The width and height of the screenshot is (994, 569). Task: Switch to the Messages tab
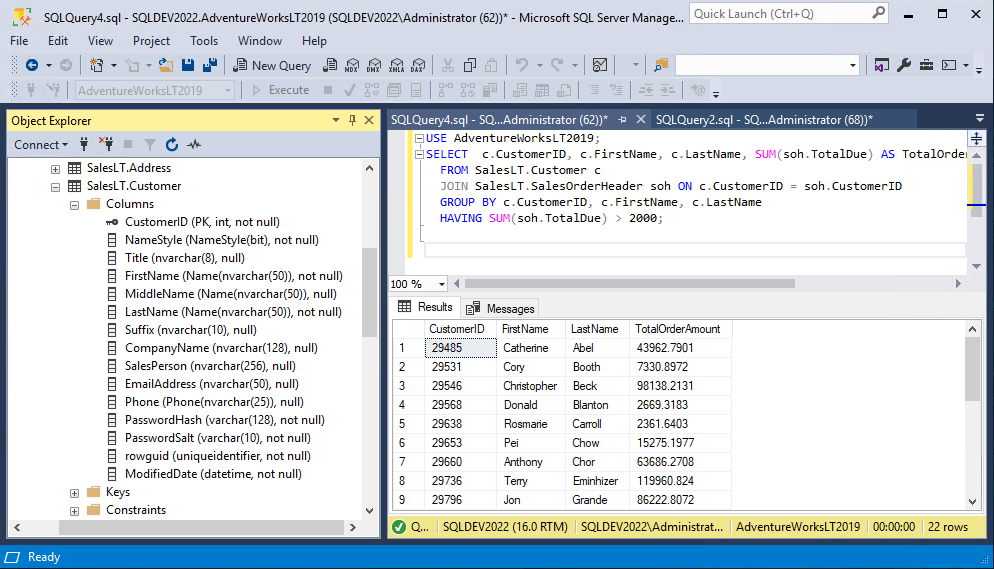click(501, 309)
